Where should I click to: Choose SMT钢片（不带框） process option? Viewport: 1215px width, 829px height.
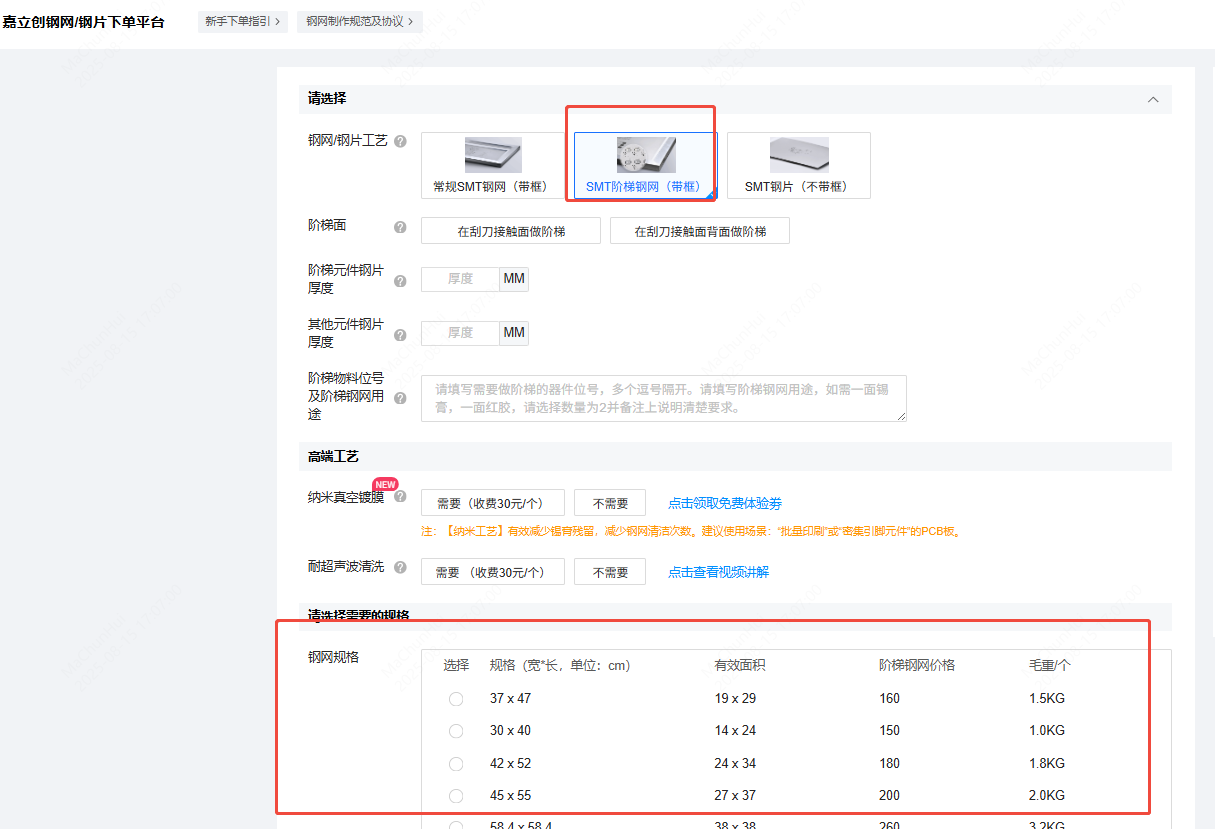coord(798,166)
